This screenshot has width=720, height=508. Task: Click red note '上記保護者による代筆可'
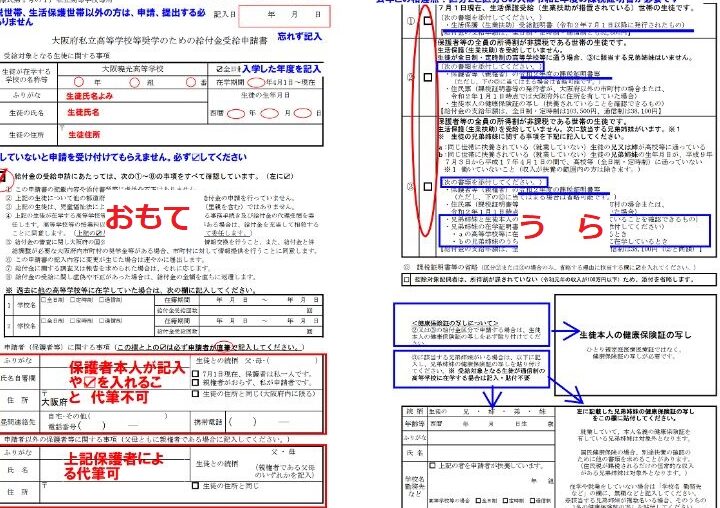pos(114,465)
